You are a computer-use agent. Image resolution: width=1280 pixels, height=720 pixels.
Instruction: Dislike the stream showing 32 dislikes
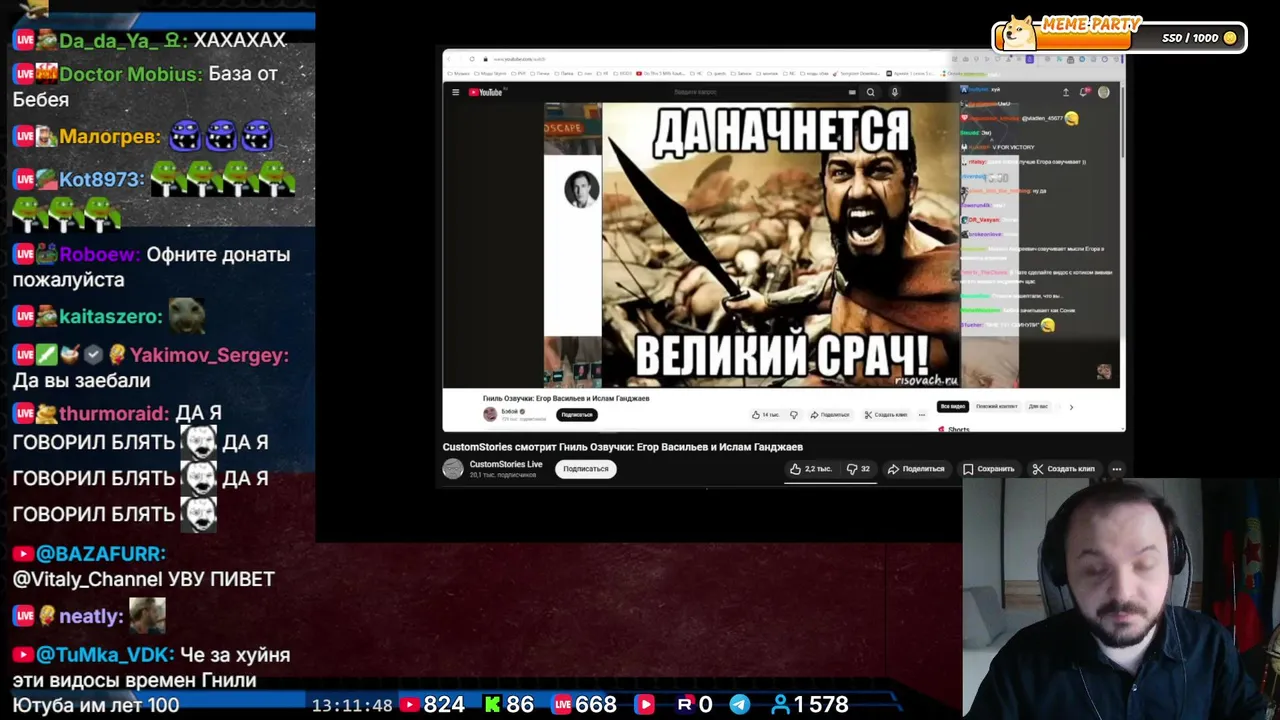click(x=858, y=469)
